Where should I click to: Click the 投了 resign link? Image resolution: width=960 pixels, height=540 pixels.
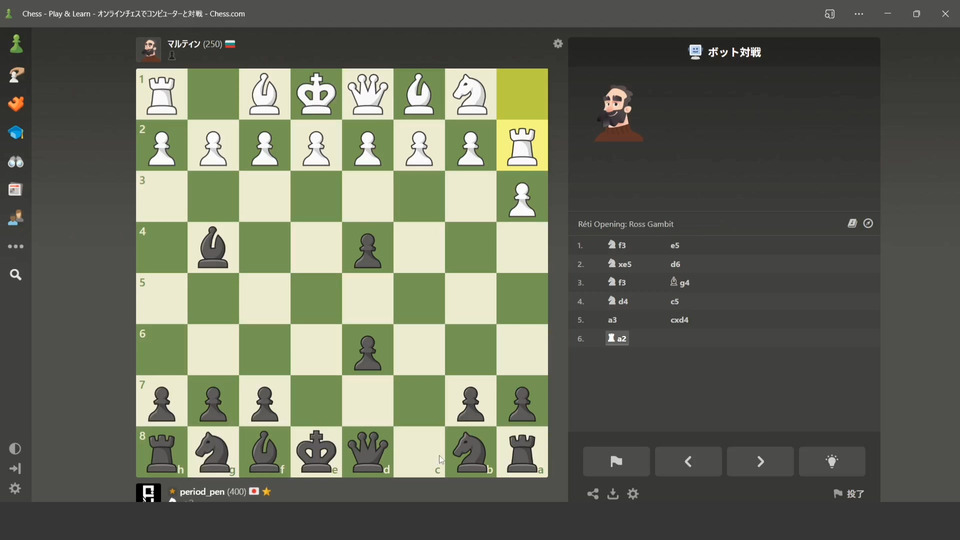click(x=849, y=493)
